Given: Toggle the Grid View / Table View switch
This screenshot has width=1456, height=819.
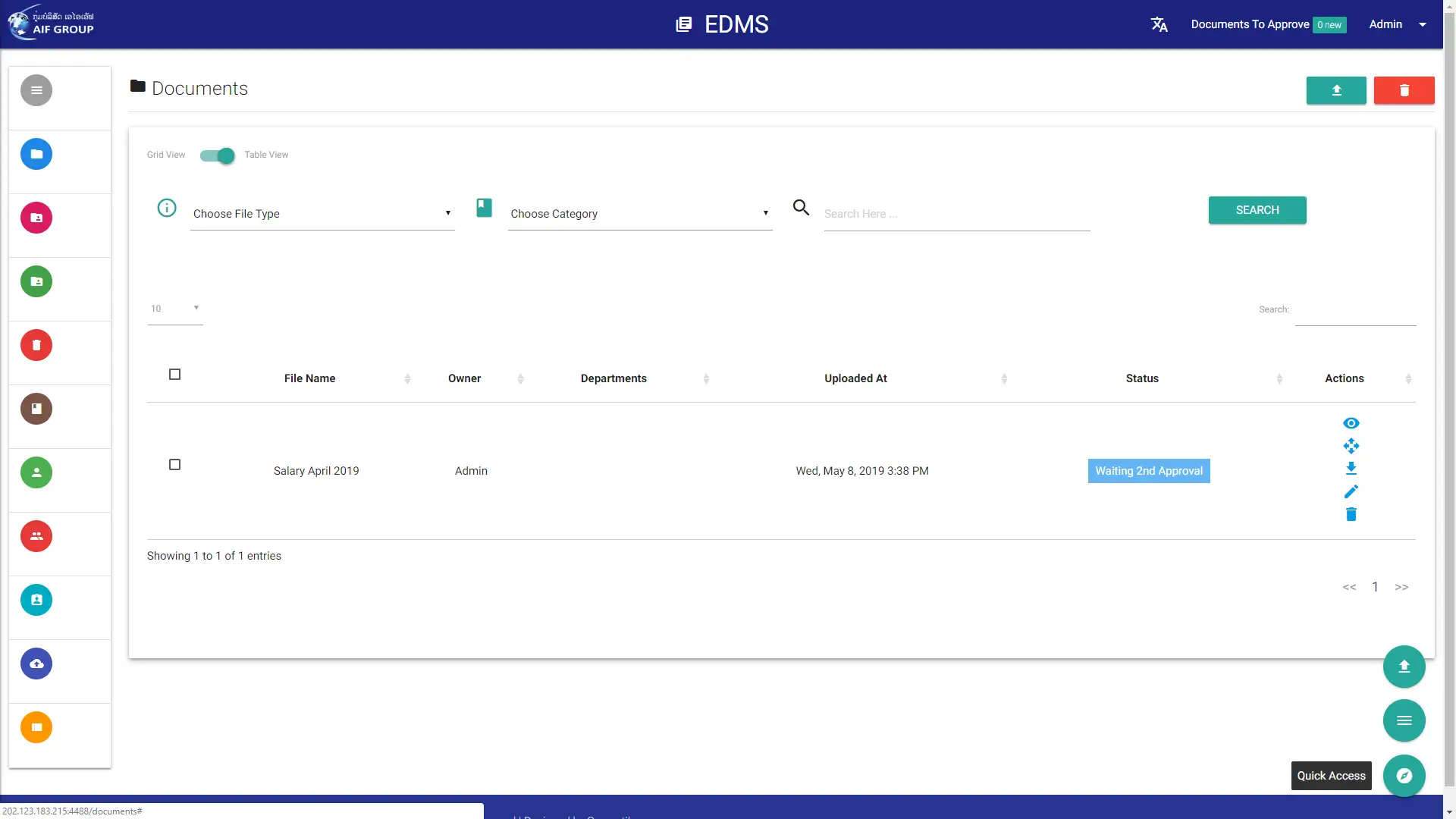Looking at the screenshot, I should (x=218, y=155).
